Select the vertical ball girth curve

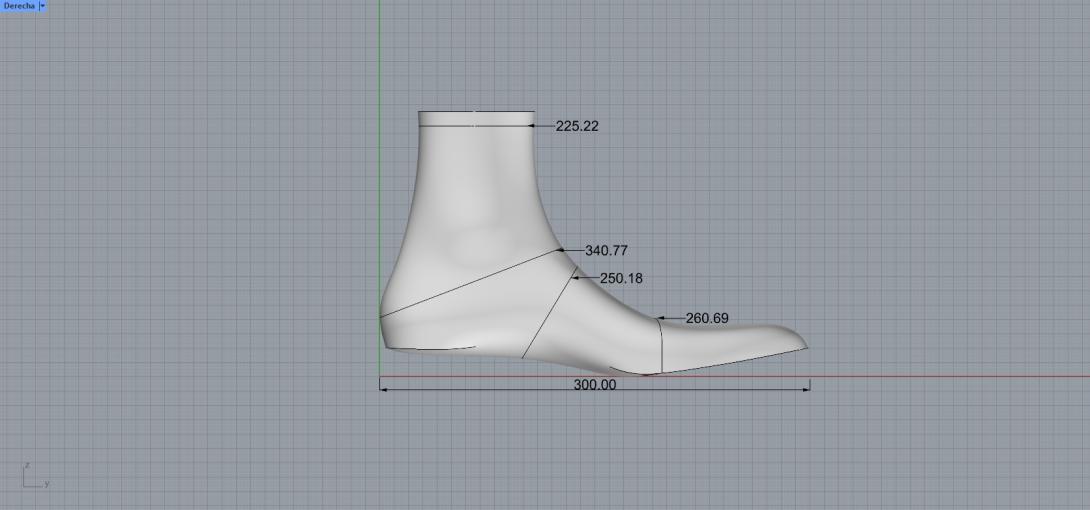pos(661,345)
